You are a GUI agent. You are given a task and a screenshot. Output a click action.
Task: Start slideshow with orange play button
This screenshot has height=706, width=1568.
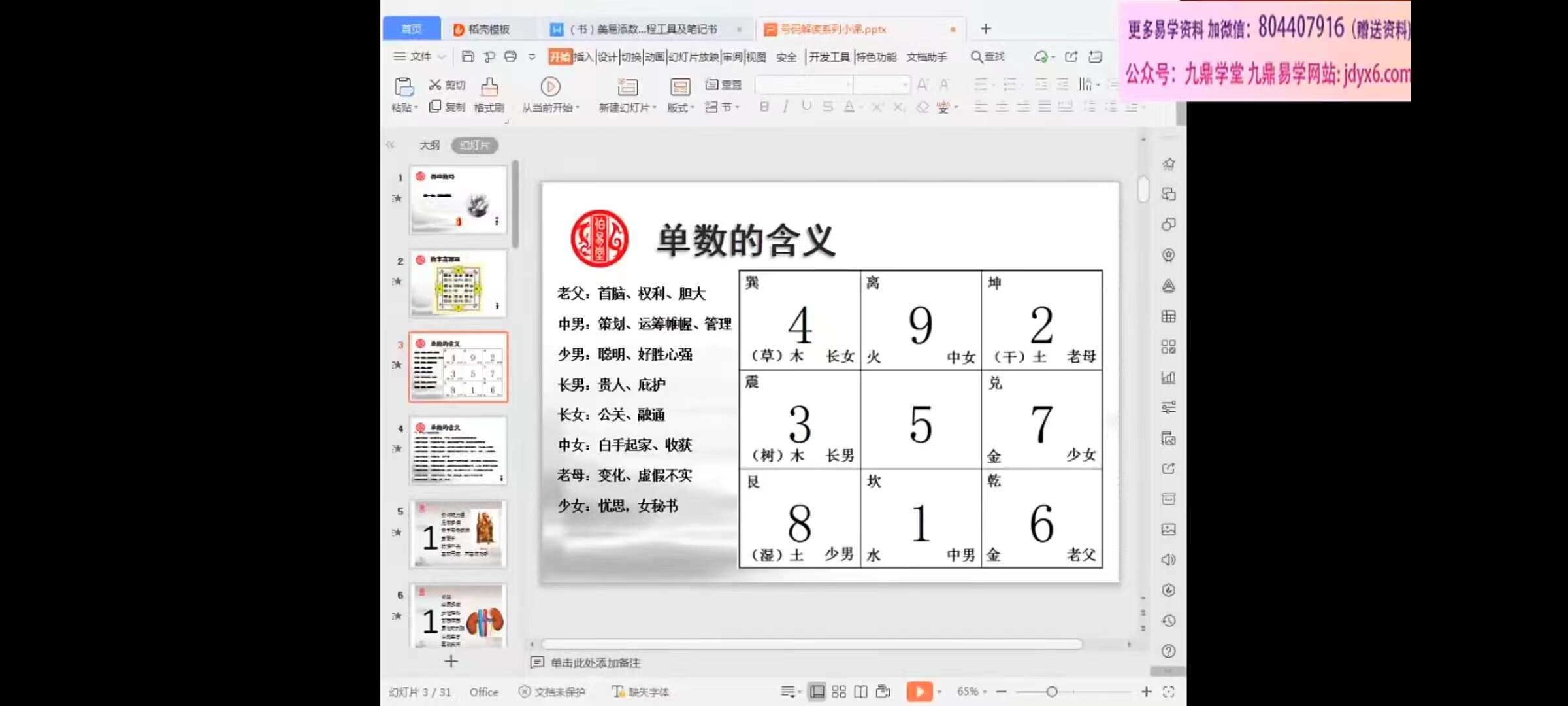[x=919, y=691]
